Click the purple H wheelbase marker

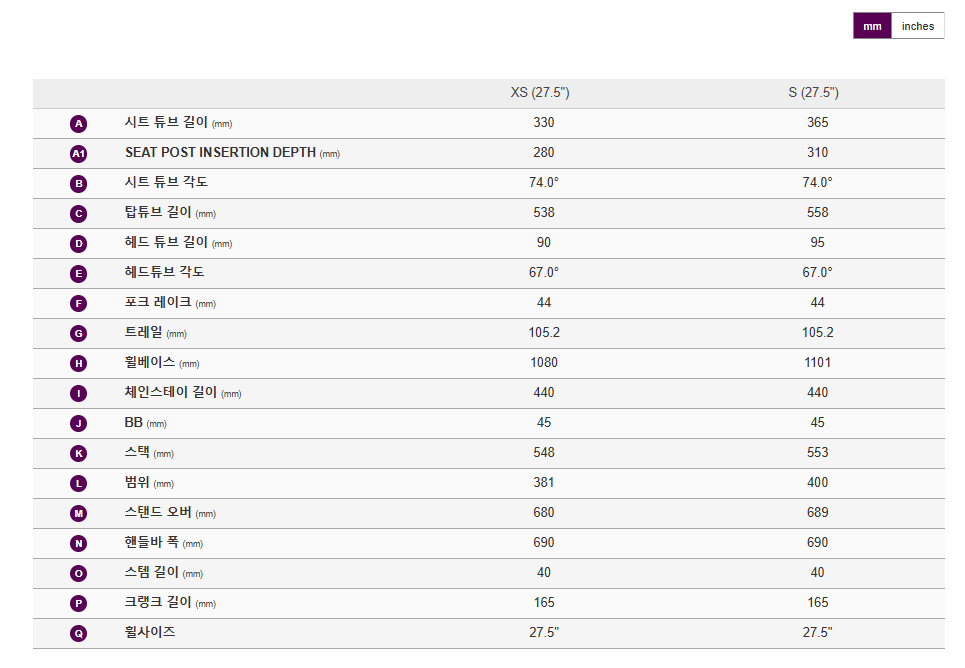[x=78, y=364]
